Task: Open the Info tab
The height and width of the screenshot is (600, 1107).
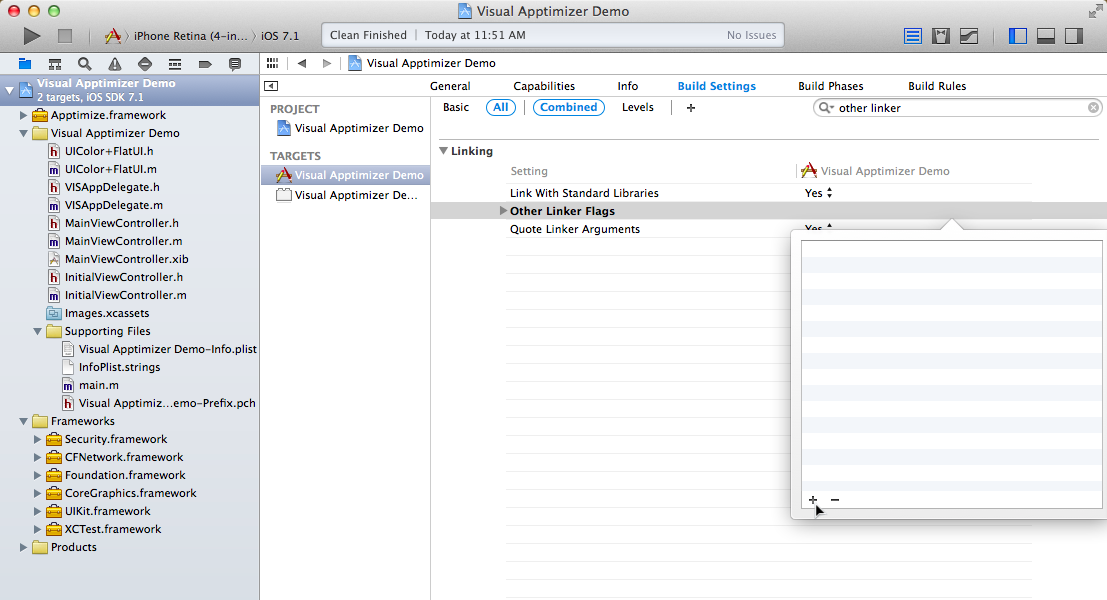Action: (628, 86)
